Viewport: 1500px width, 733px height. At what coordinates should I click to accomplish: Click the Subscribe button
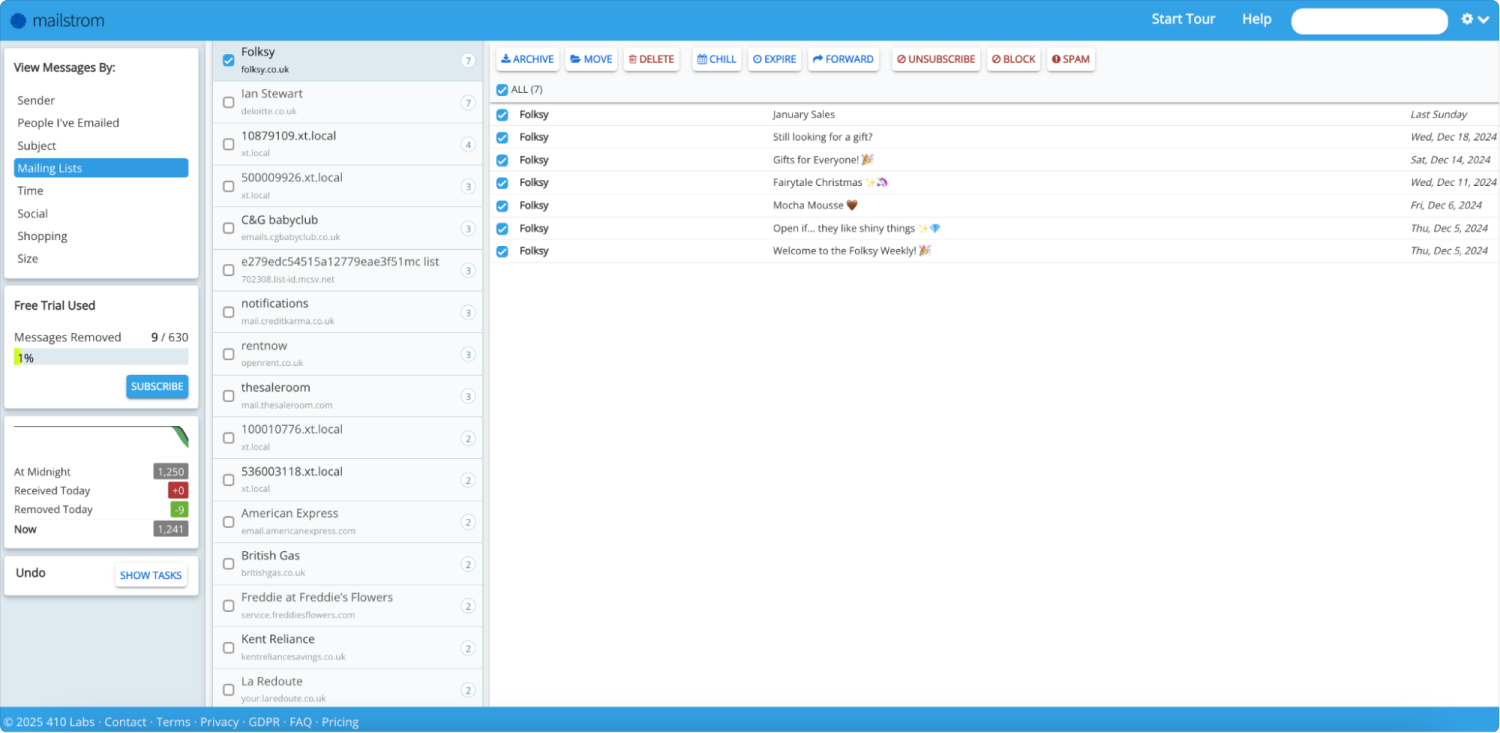pyautogui.click(x=157, y=386)
